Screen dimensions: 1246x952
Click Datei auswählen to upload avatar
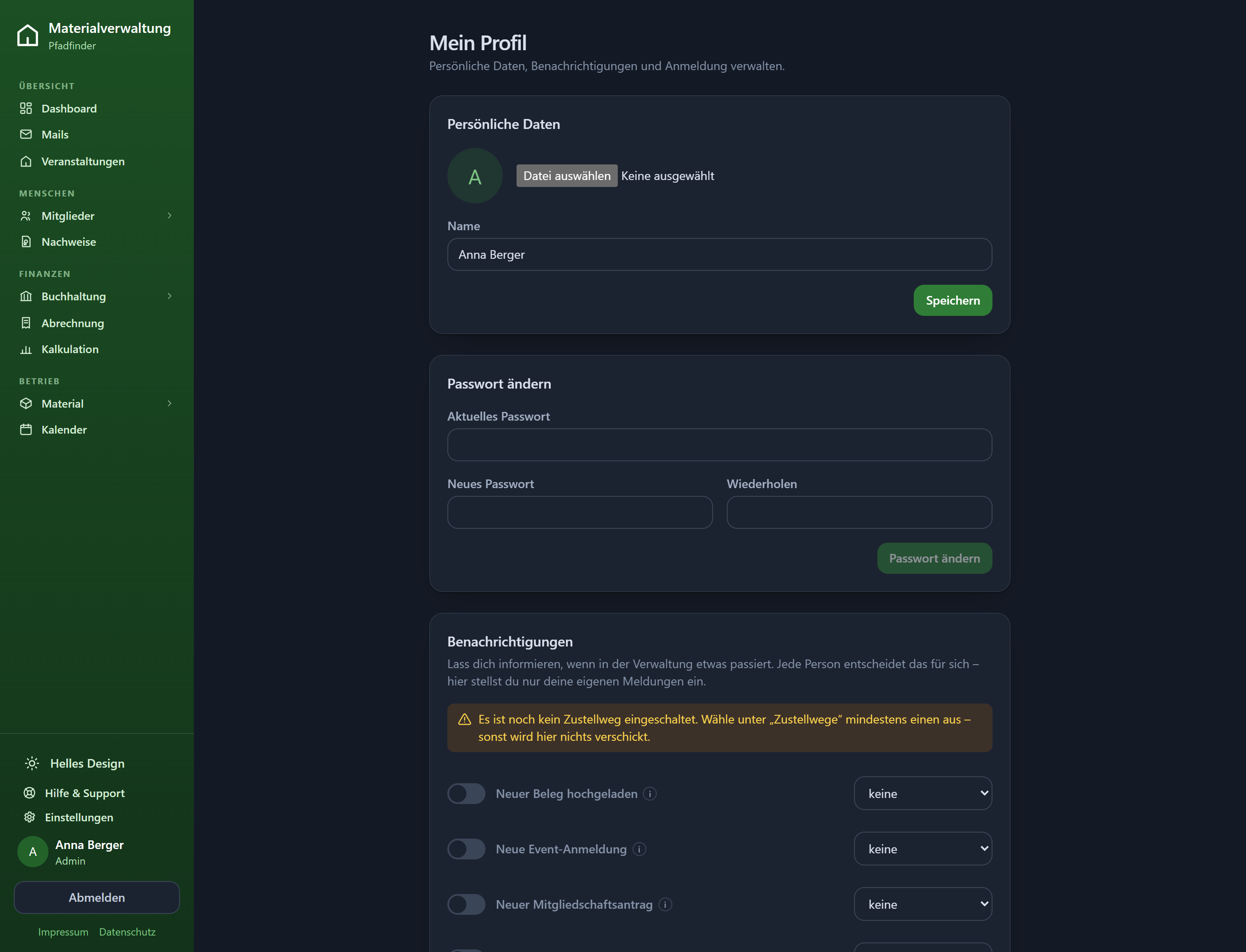[567, 176]
